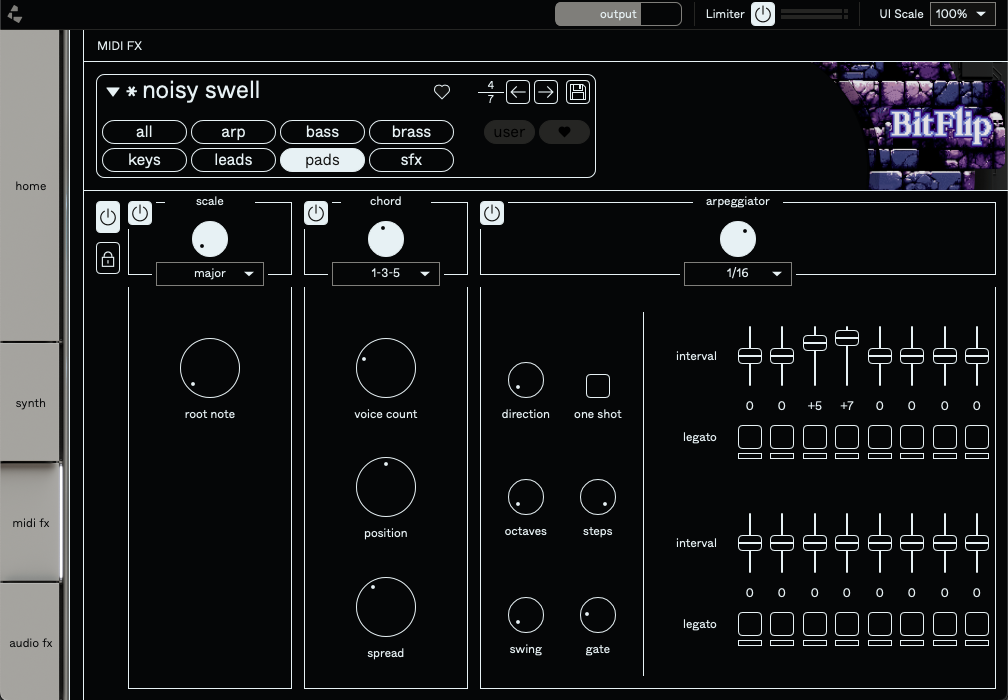
Task: Toggle the last top-row legato step
Action: 976,437
